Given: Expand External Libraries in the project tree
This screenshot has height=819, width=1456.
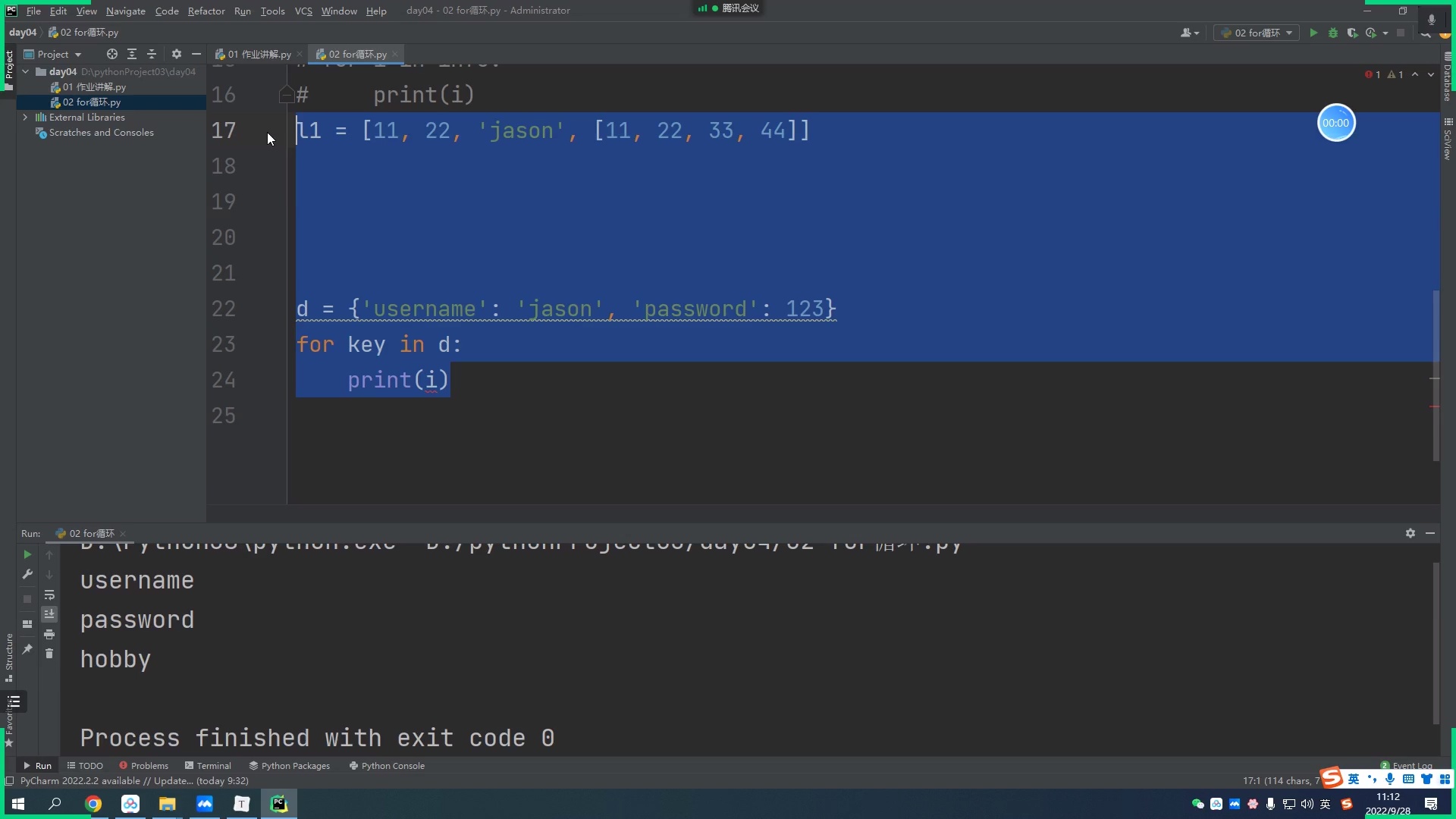Looking at the screenshot, I should (x=26, y=117).
